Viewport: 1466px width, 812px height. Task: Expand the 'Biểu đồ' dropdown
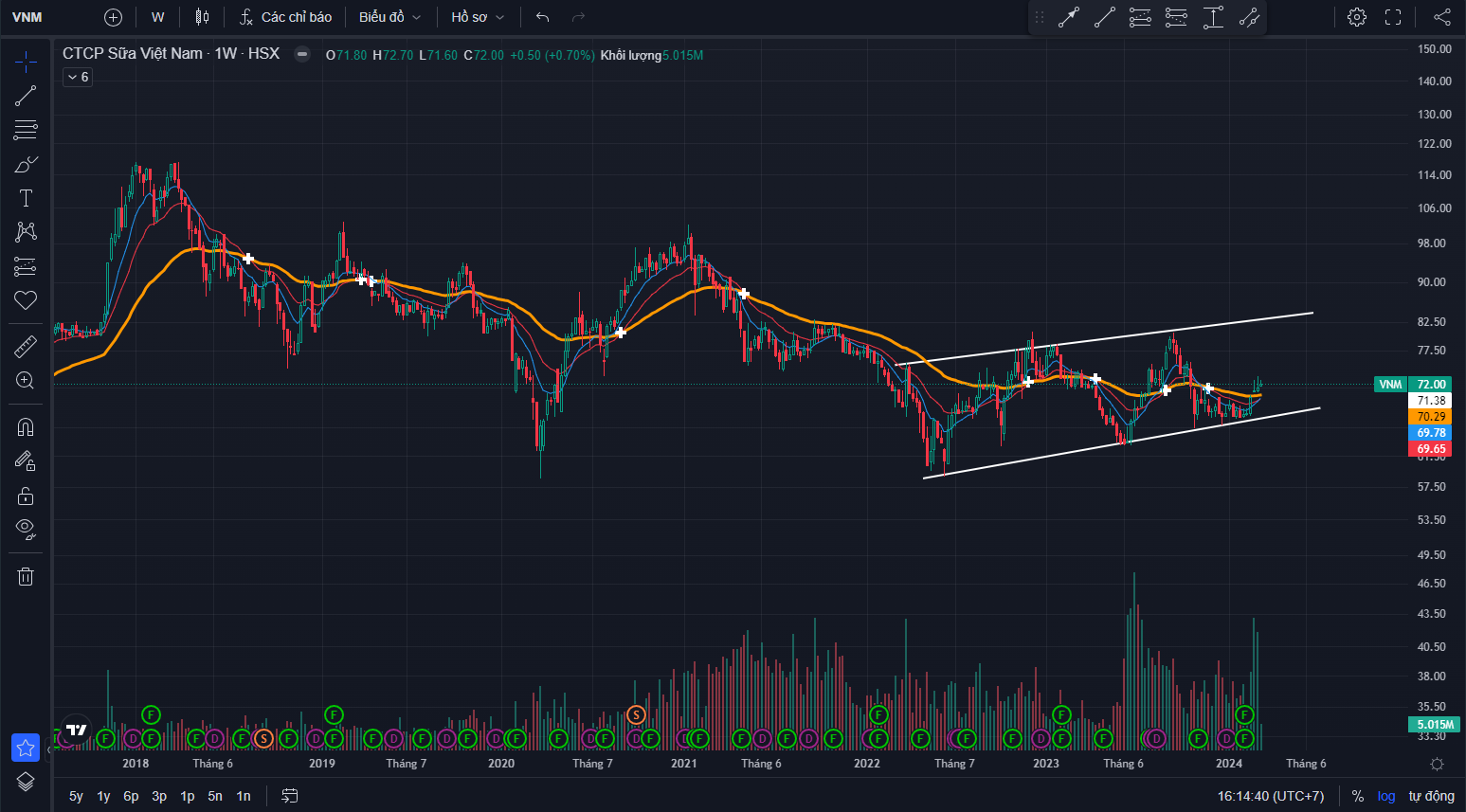click(390, 17)
